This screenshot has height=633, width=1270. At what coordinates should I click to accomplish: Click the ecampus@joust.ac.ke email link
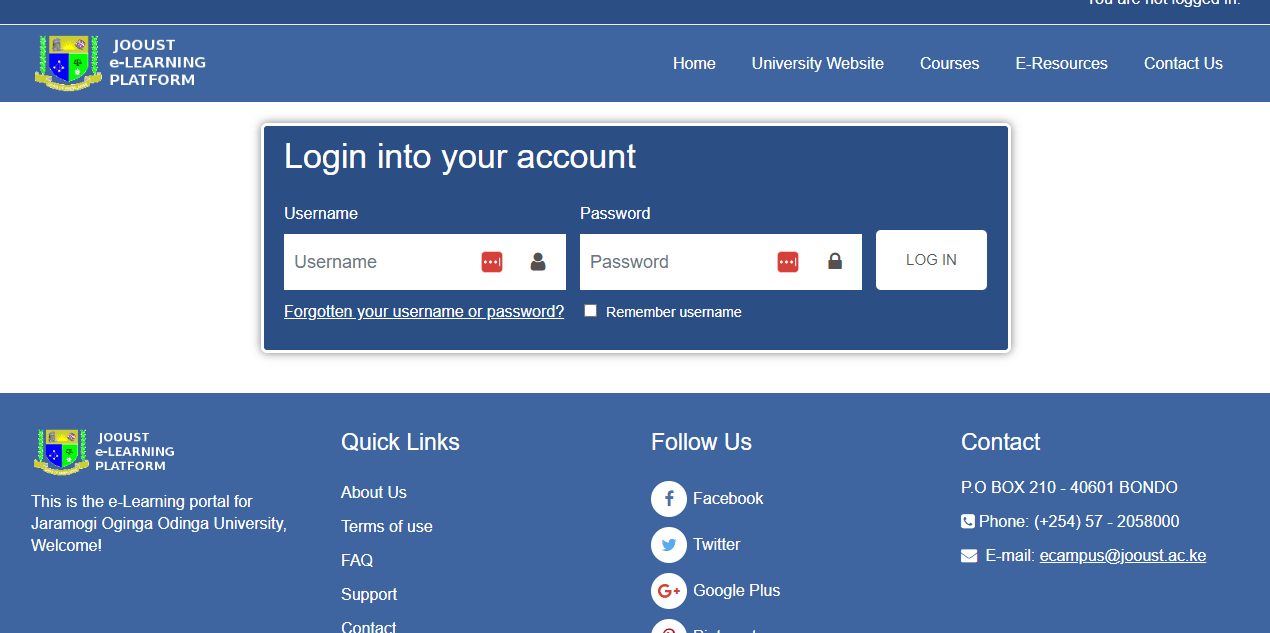click(x=1122, y=555)
